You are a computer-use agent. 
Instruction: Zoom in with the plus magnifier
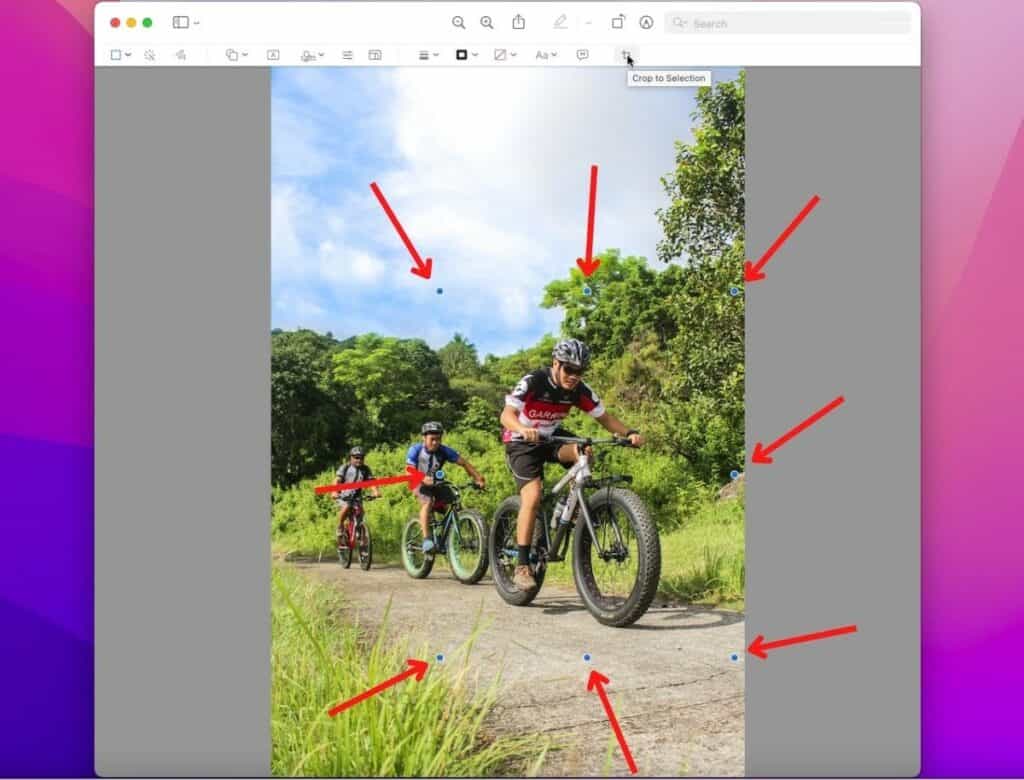(x=487, y=23)
